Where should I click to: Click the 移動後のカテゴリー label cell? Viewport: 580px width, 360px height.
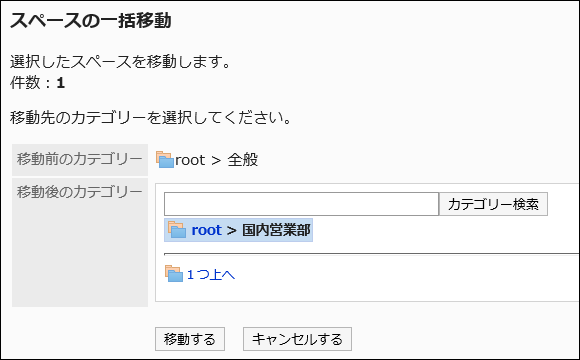[x=80, y=242]
